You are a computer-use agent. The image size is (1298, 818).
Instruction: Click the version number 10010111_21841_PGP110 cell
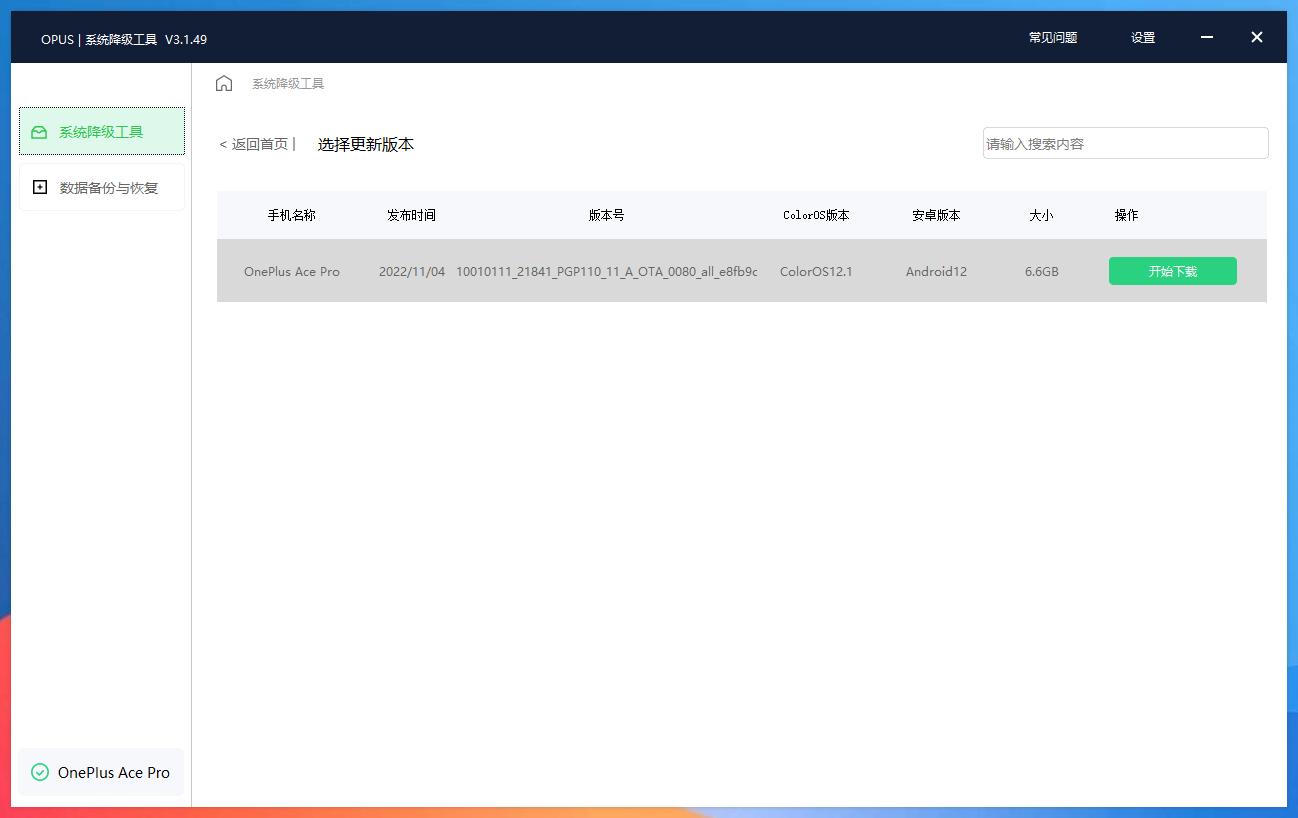pyautogui.click(x=606, y=271)
